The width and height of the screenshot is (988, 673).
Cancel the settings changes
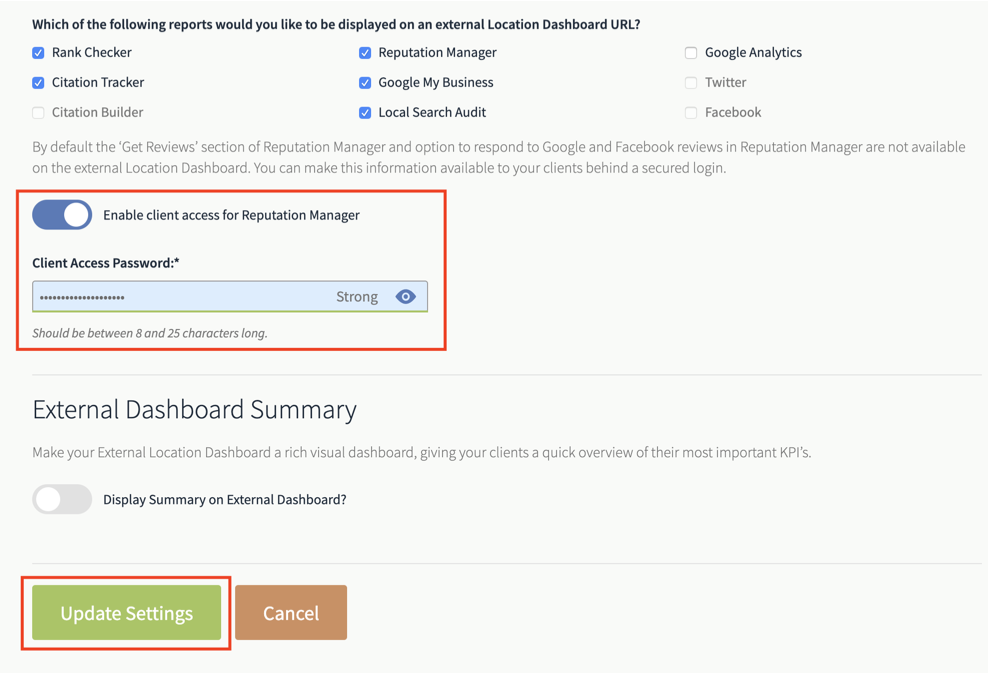(x=291, y=613)
